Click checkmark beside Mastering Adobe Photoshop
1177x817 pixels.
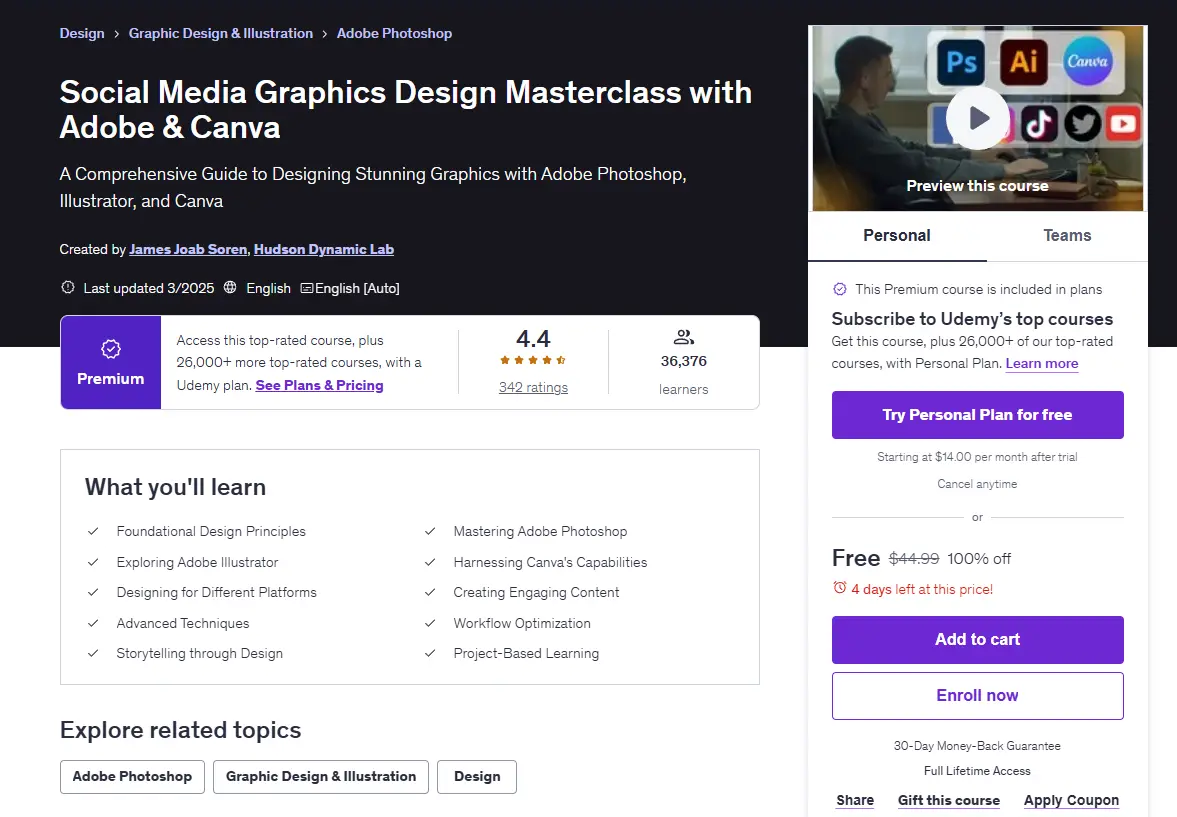point(430,532)
